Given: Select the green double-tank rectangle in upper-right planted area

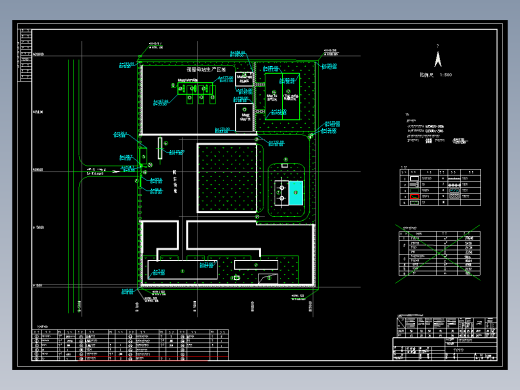Looking at the screenshot, I should pyautogui.click(x=282, y=97).
